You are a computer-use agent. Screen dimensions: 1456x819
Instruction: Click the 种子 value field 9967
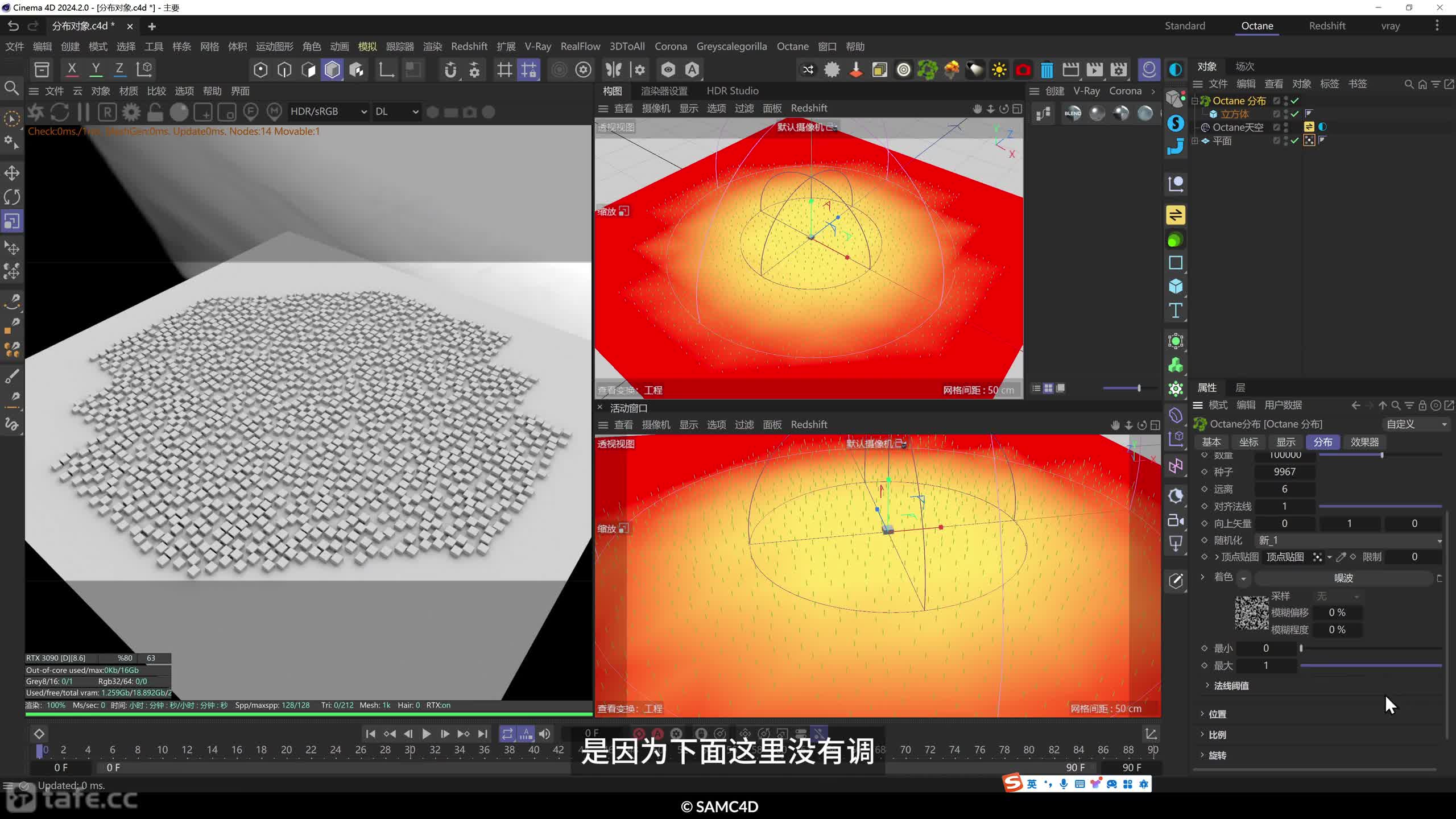1285,471
